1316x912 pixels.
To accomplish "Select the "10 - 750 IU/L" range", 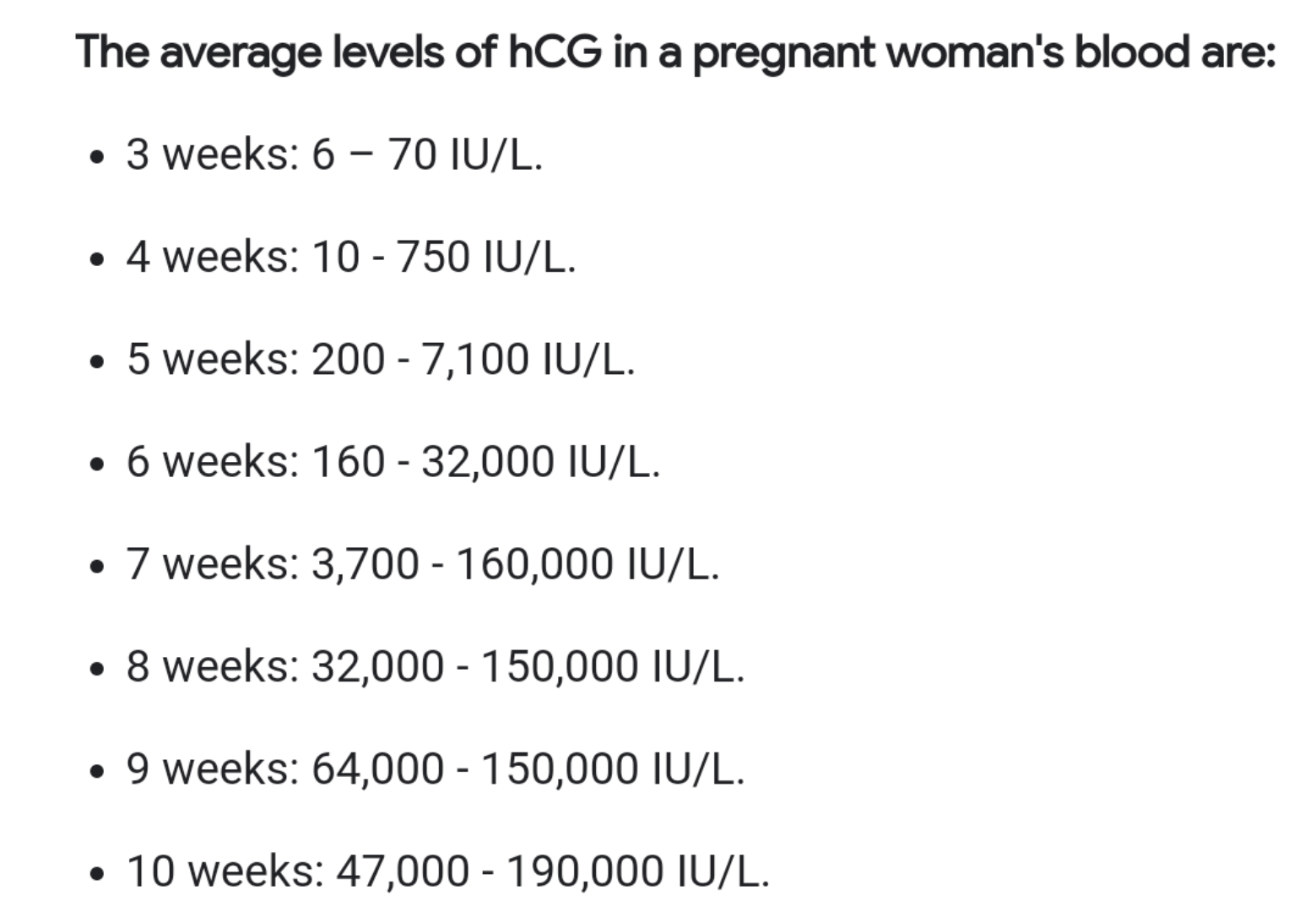I will pyautogui.click(x=442, y=257).
